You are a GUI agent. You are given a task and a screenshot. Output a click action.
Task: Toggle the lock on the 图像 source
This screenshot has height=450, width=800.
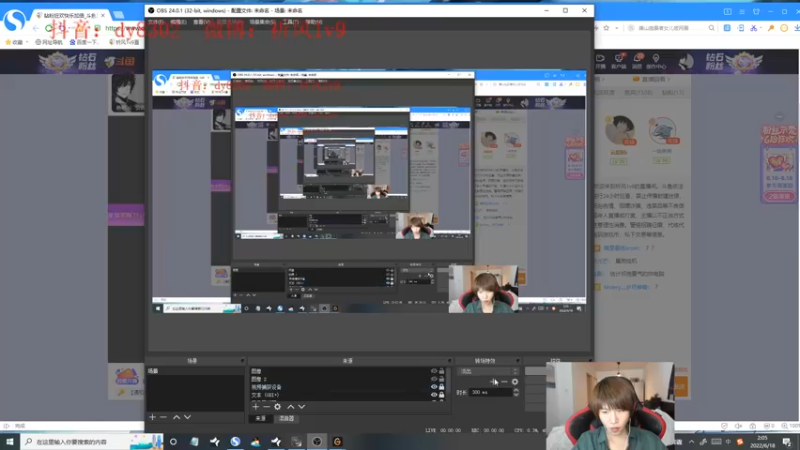[x=441, y=371]
